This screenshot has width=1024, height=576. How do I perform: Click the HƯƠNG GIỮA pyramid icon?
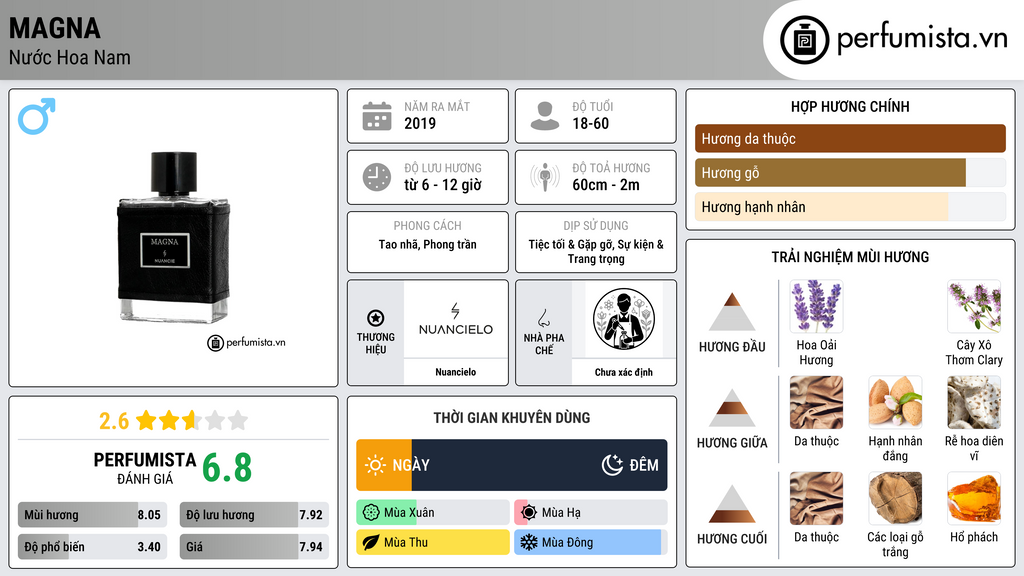tap(732, 408)
